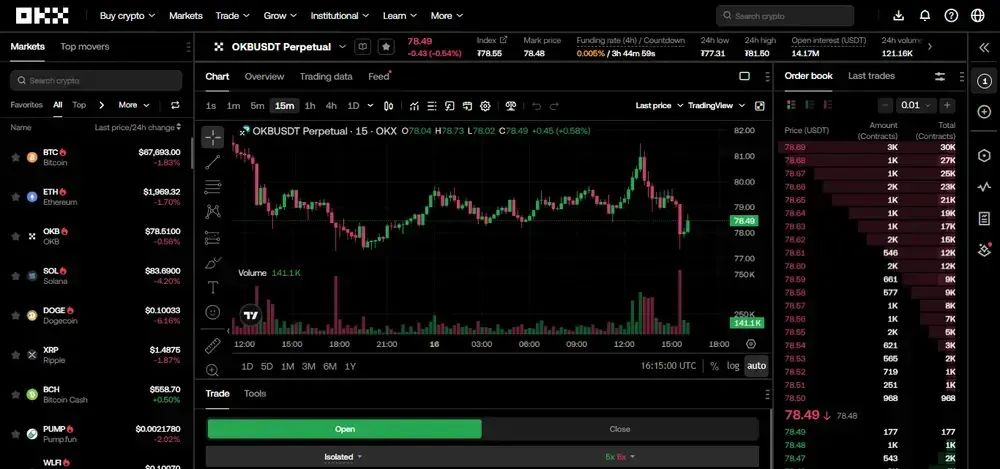Viewport: 1000px width, 469px height.
Task: Click the zoom in magnifier tool
Action: tap(212, 370)
